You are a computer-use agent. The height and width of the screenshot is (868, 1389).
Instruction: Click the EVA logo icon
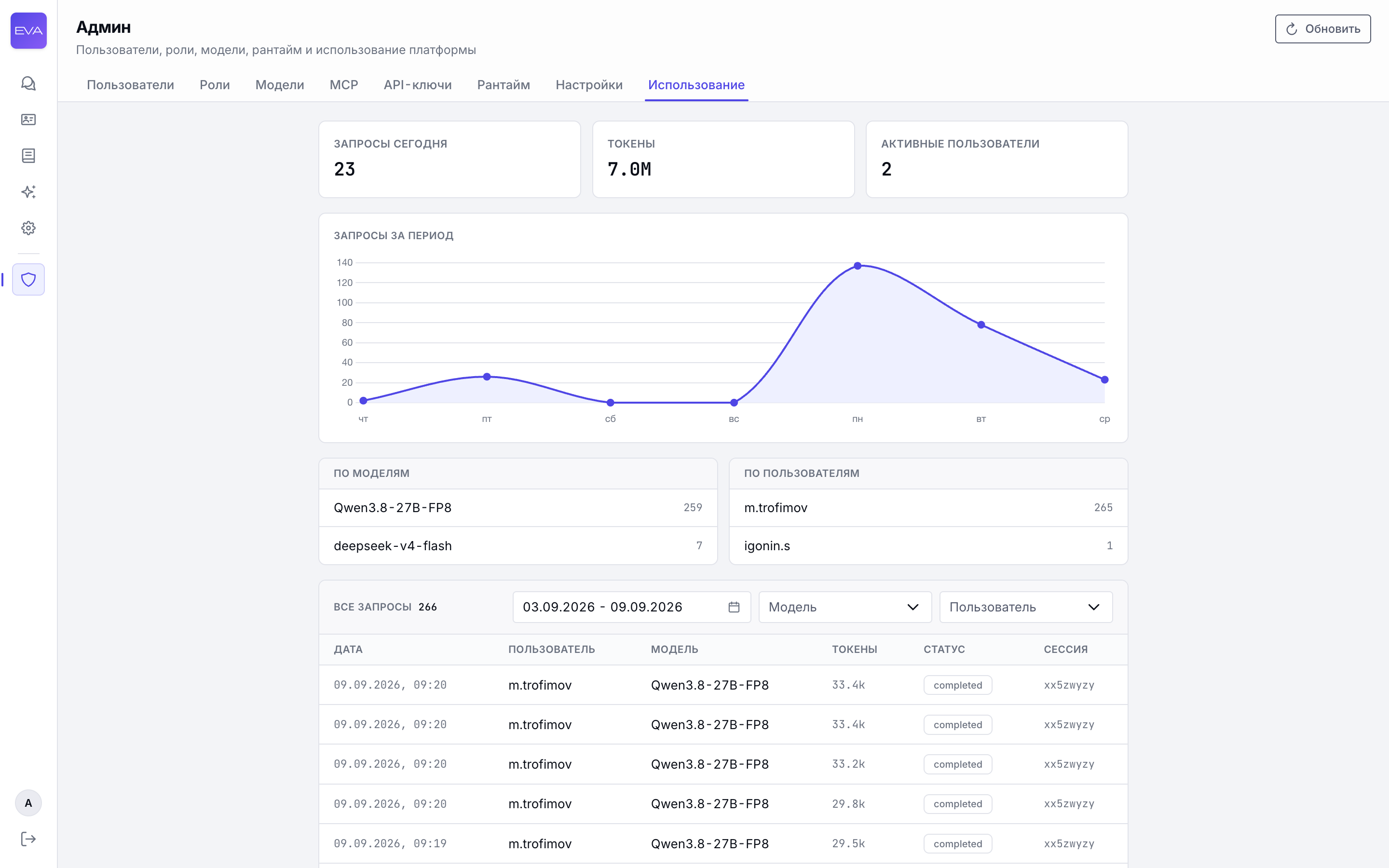pyautogui.click(x=28, y=30)
